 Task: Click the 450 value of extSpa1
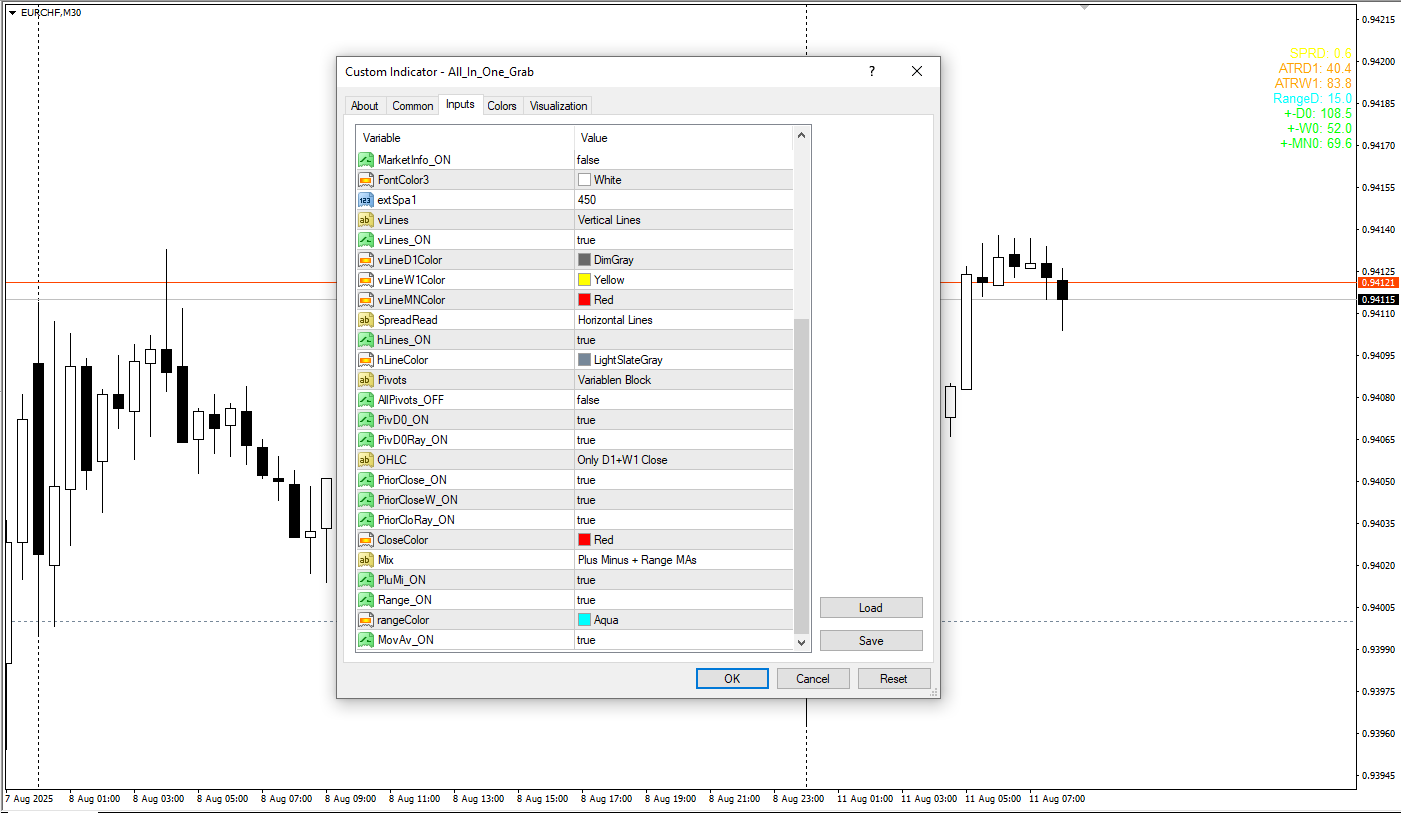tap(586, 200)
